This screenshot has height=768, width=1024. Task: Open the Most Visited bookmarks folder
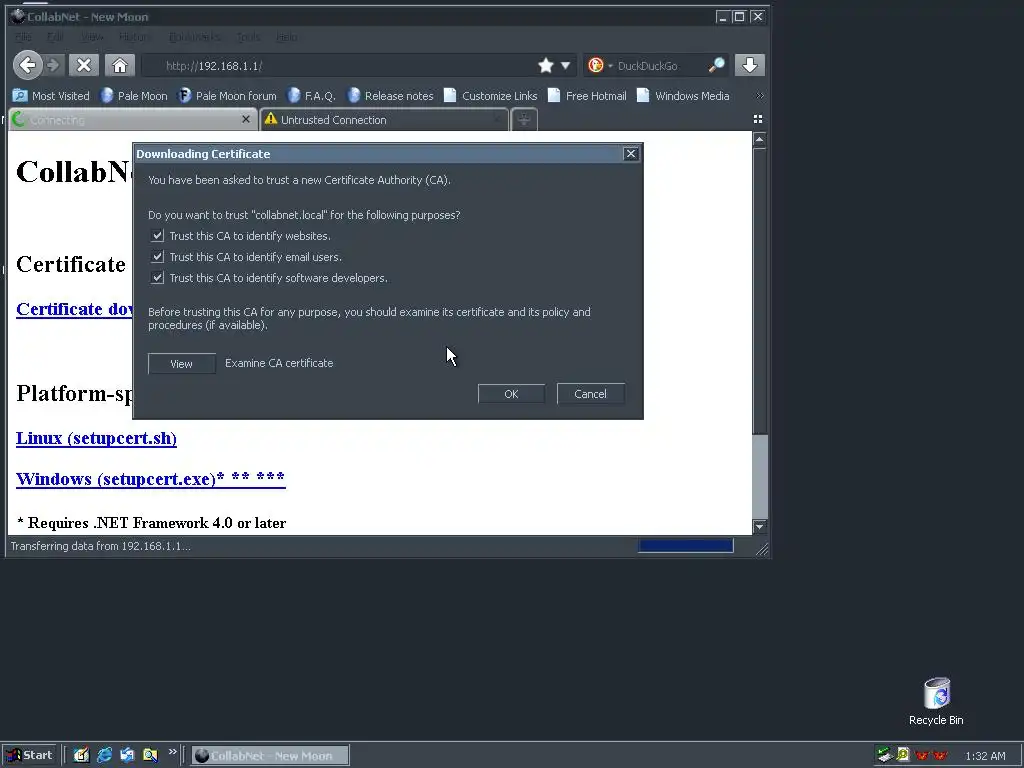(x=51, y=96)
